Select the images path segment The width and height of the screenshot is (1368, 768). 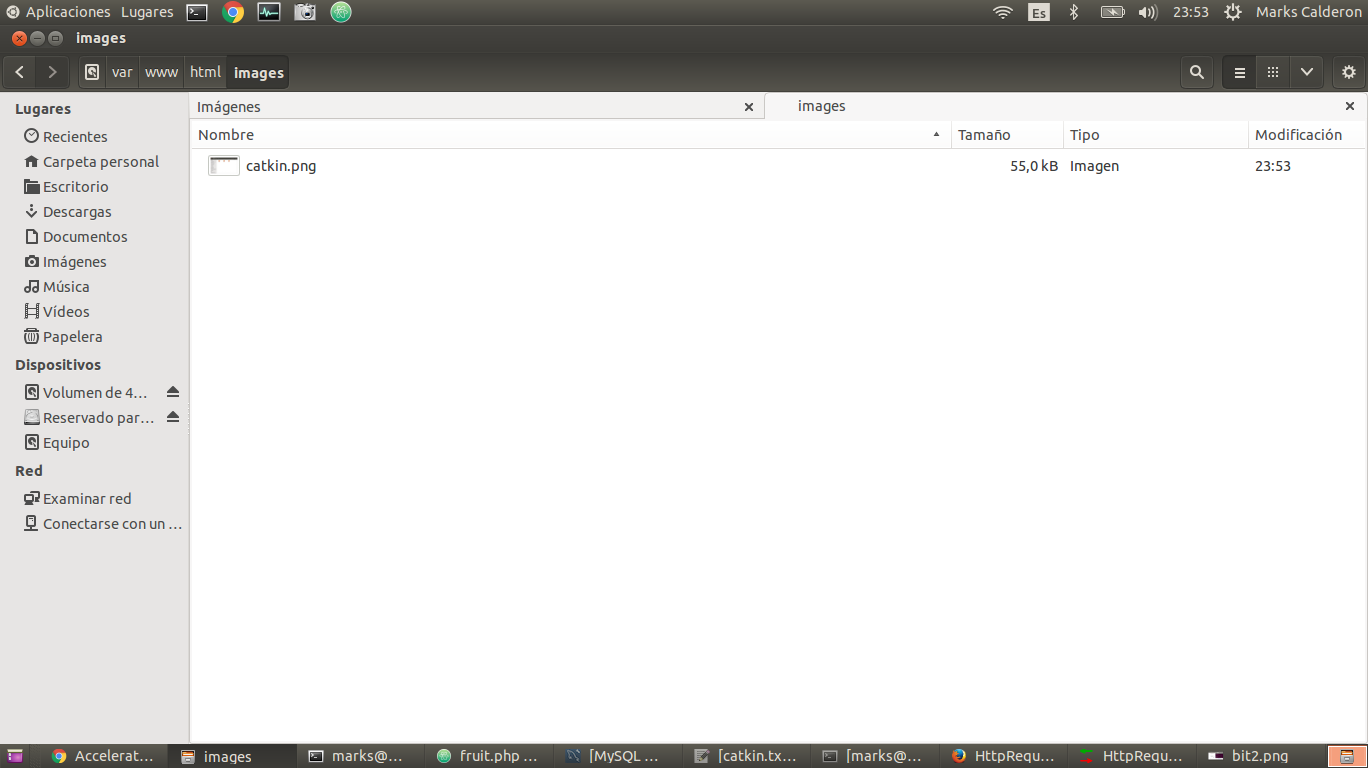pyautogui.click(x=259, y=72)
